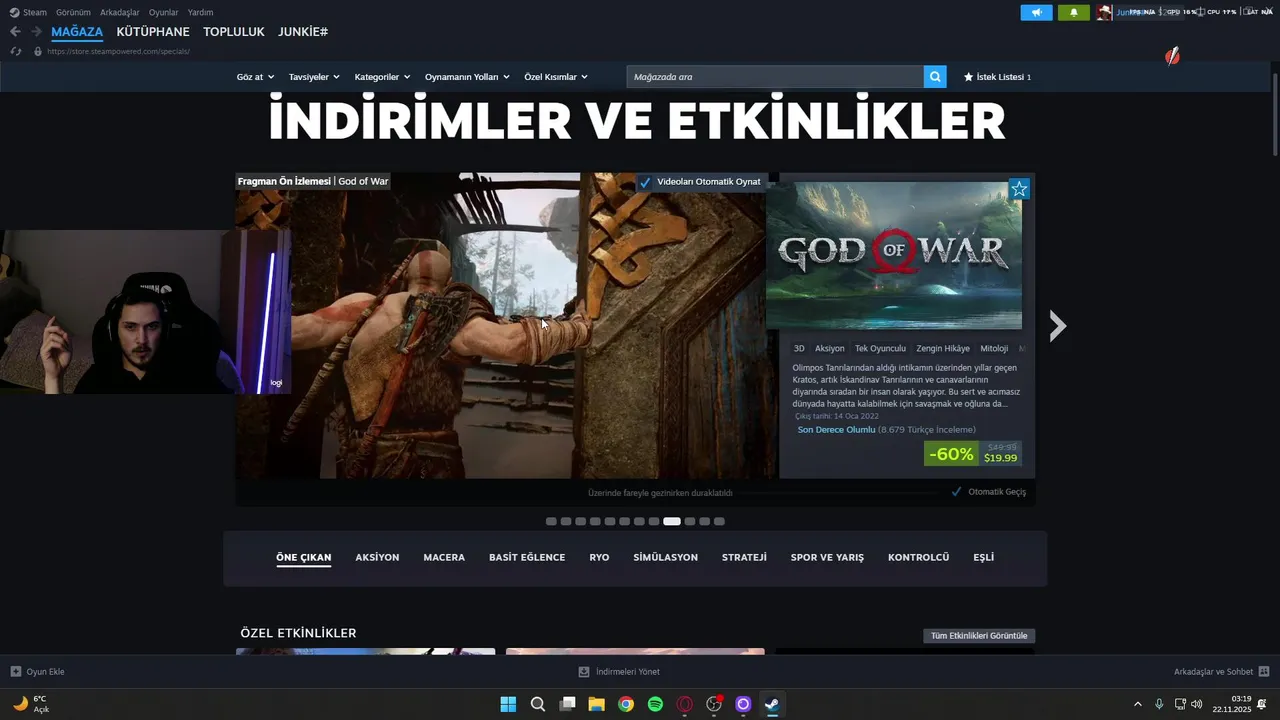Open the Windows Start menu
The height and width of the screenshot is (720, 1280).
(508, 704)
